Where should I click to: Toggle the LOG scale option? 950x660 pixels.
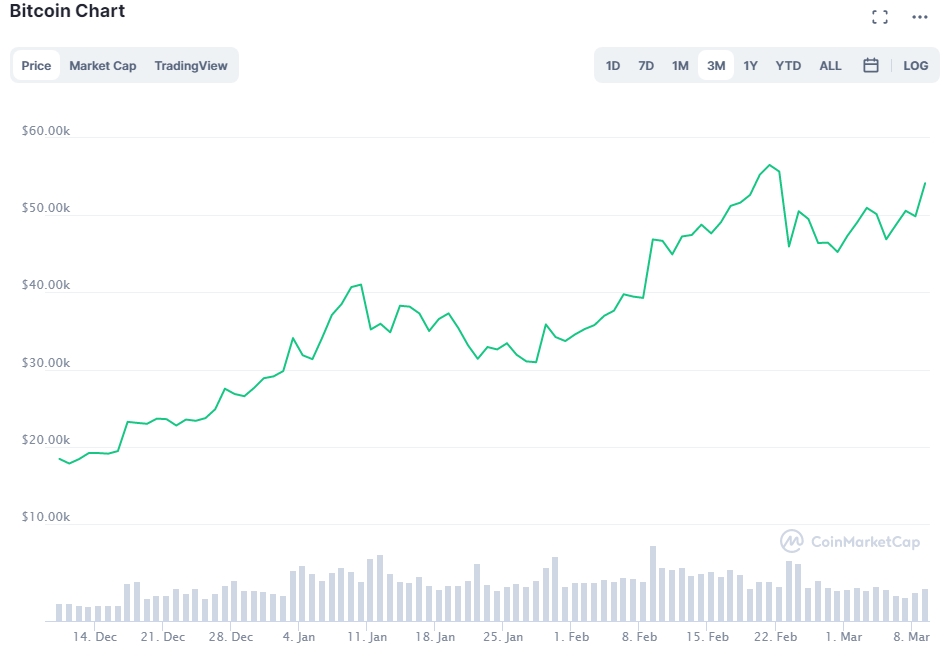(x=915, y=66)
